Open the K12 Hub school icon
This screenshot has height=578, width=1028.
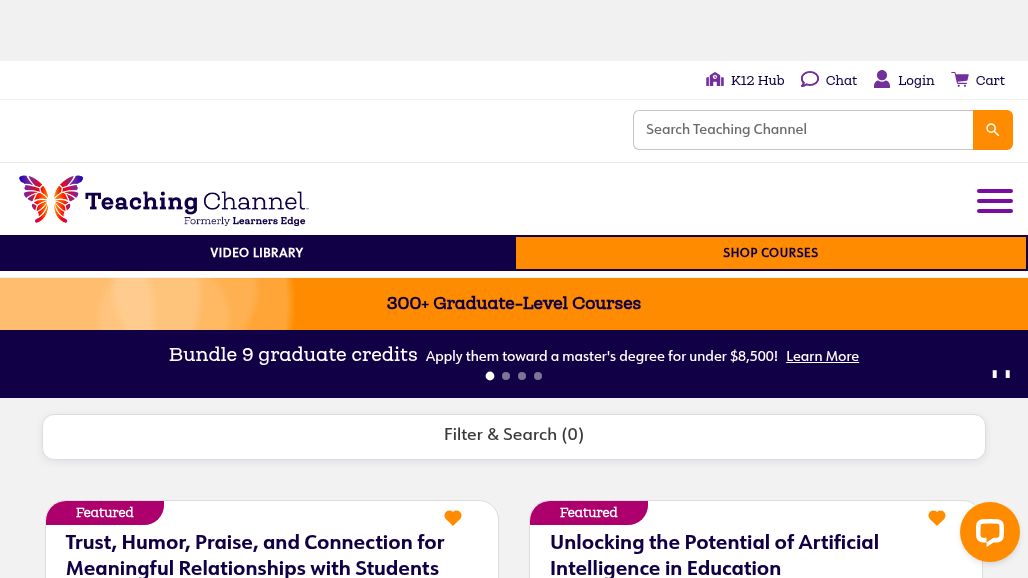[x=715, y=80]
